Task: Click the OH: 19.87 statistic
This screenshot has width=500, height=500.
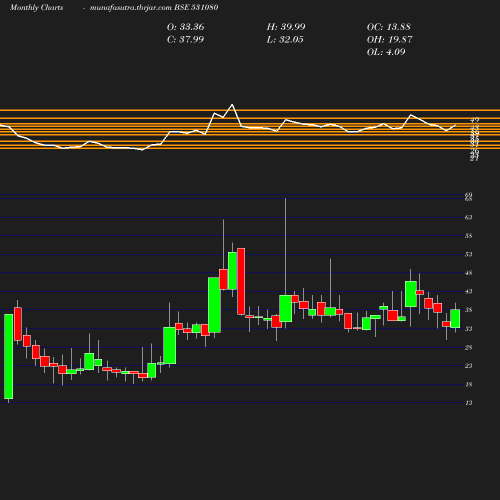Action: coord(389,40)
